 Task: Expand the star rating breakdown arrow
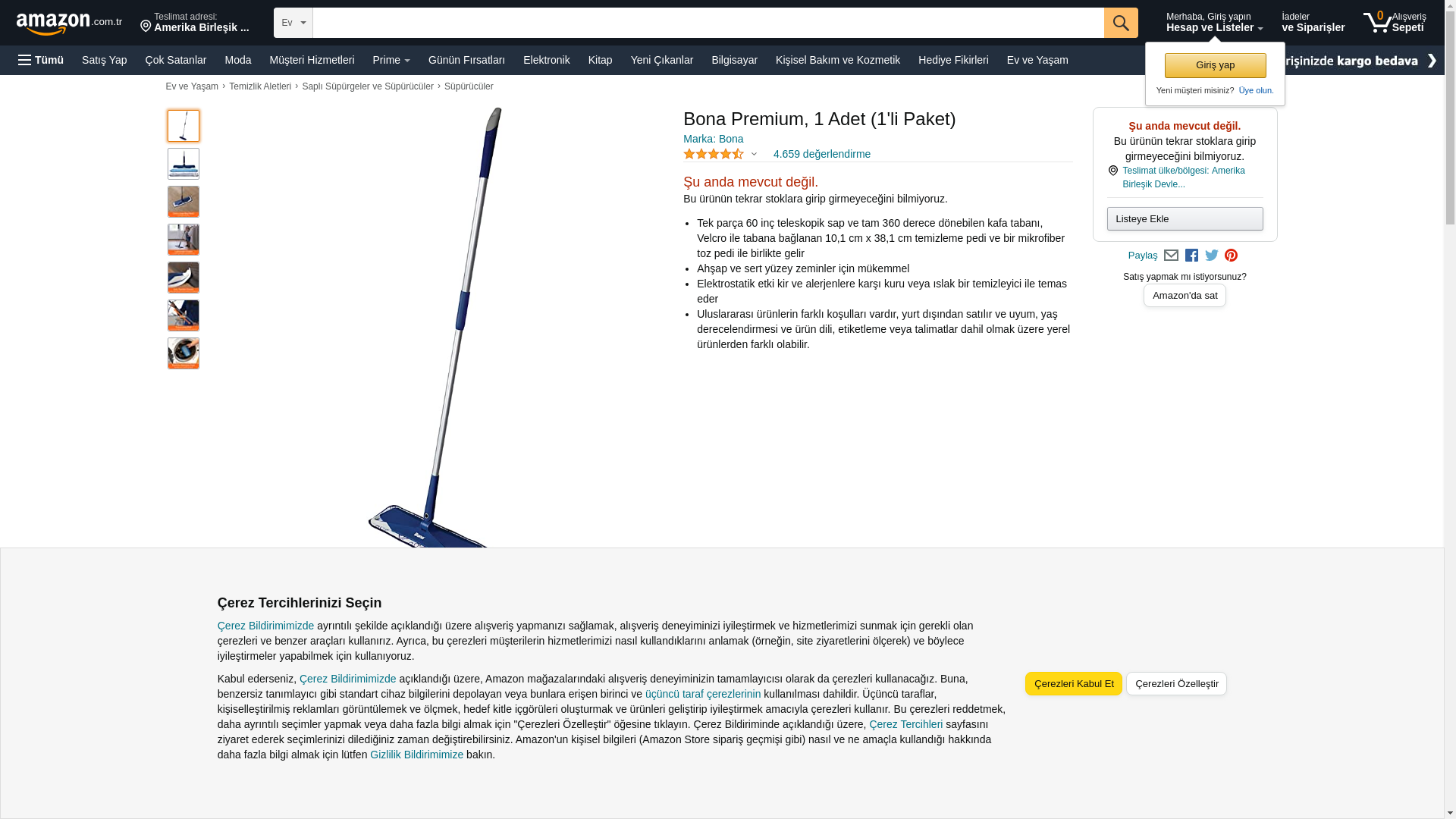(x=754, y=154)
